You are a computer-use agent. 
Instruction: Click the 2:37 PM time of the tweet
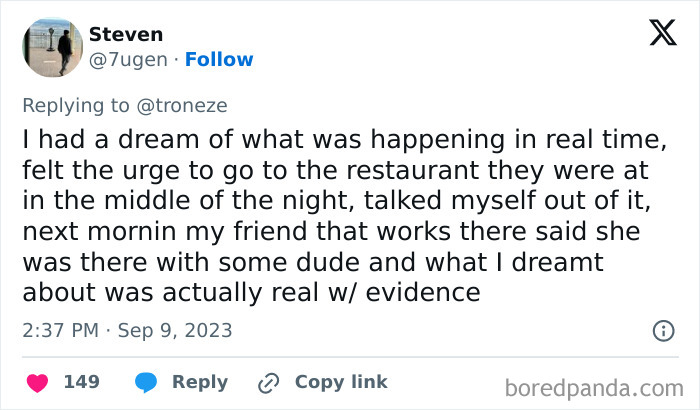pos(58,330)
